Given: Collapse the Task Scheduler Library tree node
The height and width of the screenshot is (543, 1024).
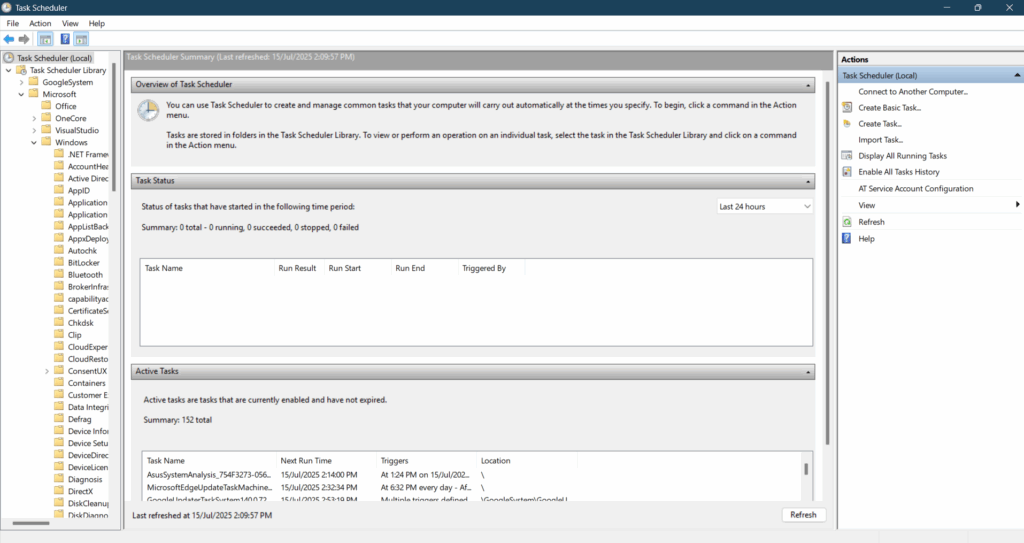Looking at the screenshot, I should click(x=8, y=70).
